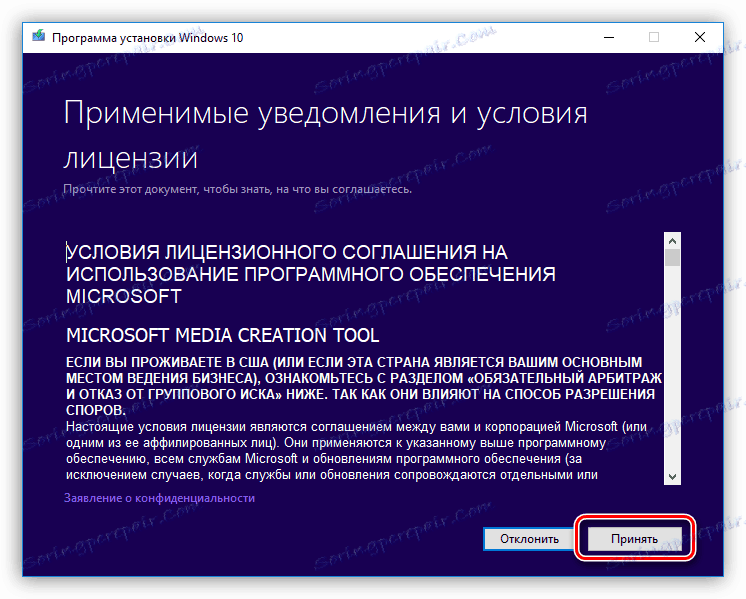Click the УСЛОВИЯ ЛИЦЕНЗИОННОГО СОГЛАШЕНИЯ heading text

tap(310, 274)
